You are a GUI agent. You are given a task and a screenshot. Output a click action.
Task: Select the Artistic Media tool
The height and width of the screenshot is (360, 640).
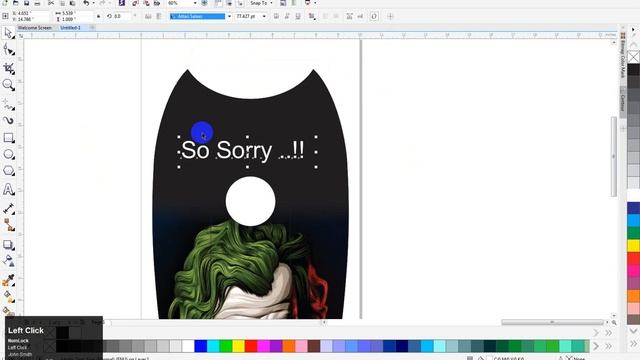click(8, 120)
